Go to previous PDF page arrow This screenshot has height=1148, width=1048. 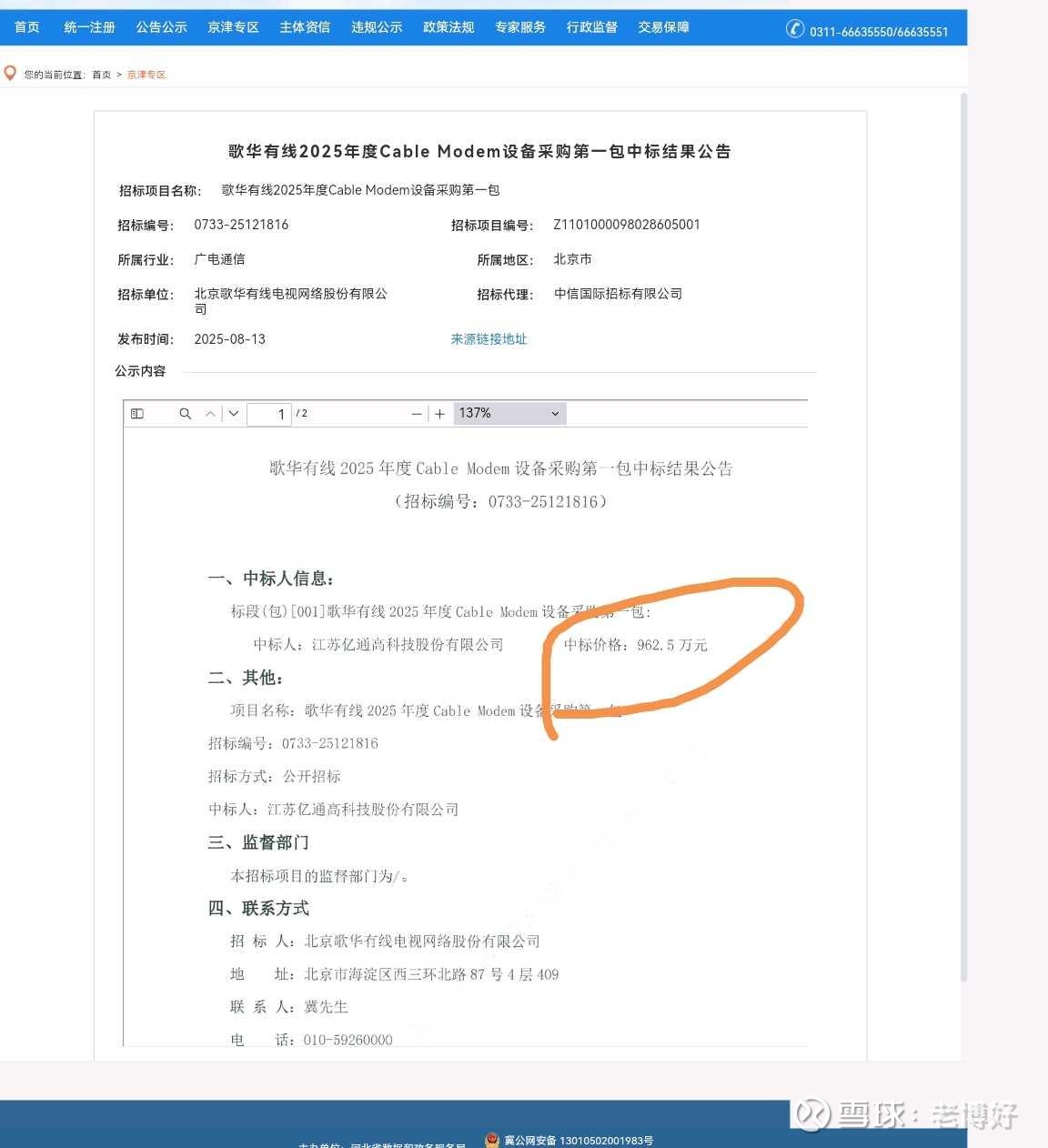210,414
